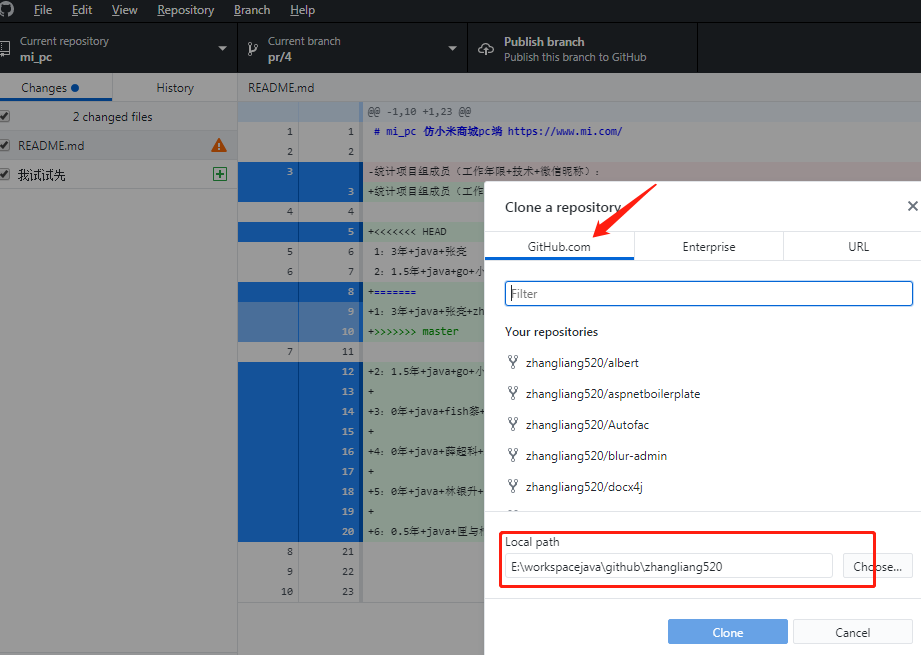Click diff line number 12 in gutter
921x655 pixels.
click(348, 371)
